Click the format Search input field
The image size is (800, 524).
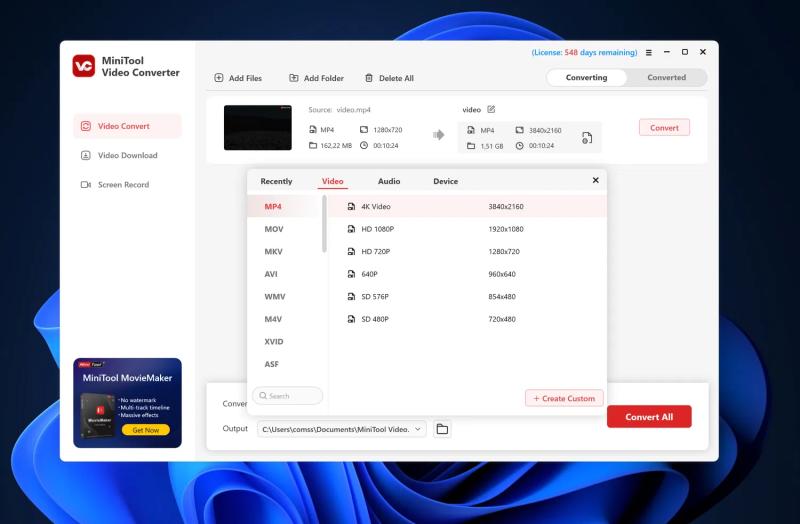pyautogui.click(x=287, y=395)
